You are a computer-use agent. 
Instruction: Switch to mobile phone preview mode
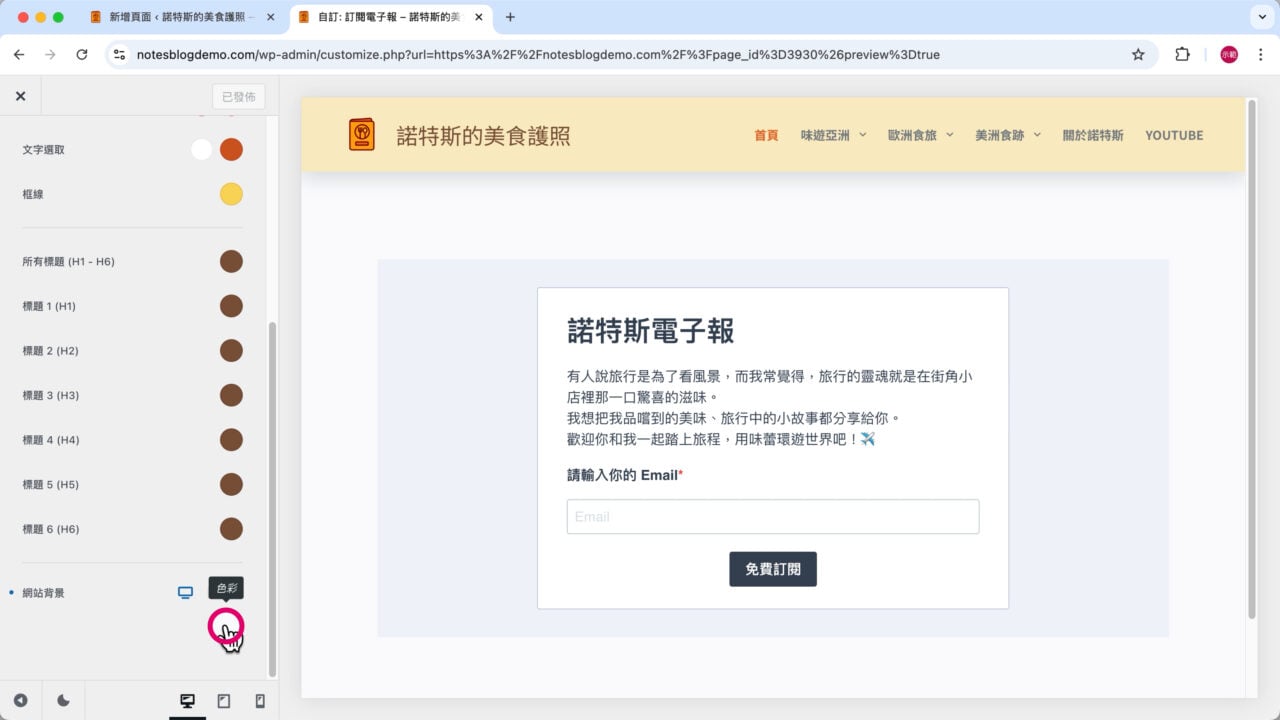click(x=258, y=700)
